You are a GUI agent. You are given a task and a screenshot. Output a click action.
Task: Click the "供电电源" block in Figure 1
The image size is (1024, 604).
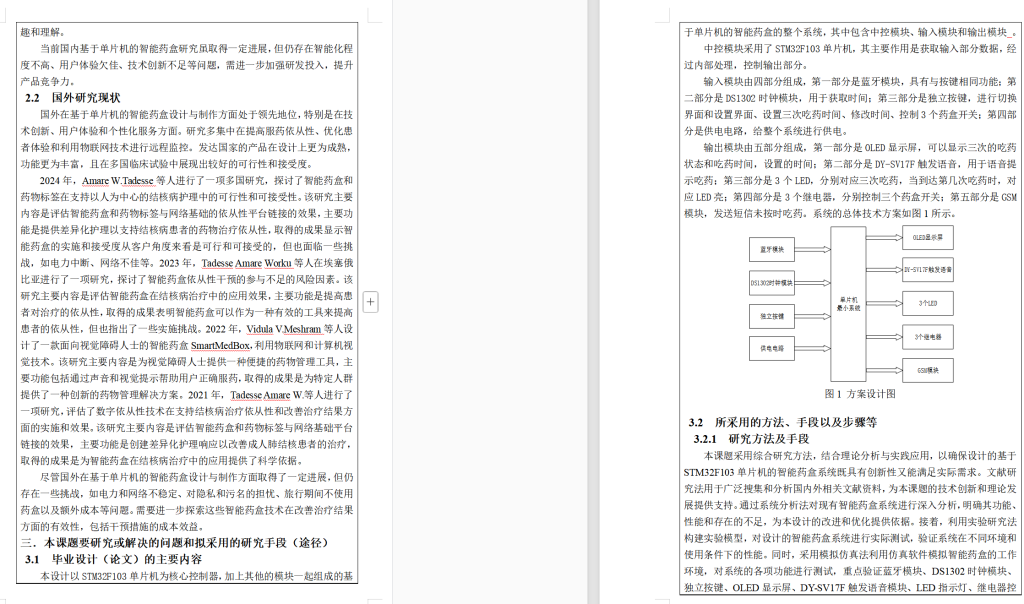772,348
